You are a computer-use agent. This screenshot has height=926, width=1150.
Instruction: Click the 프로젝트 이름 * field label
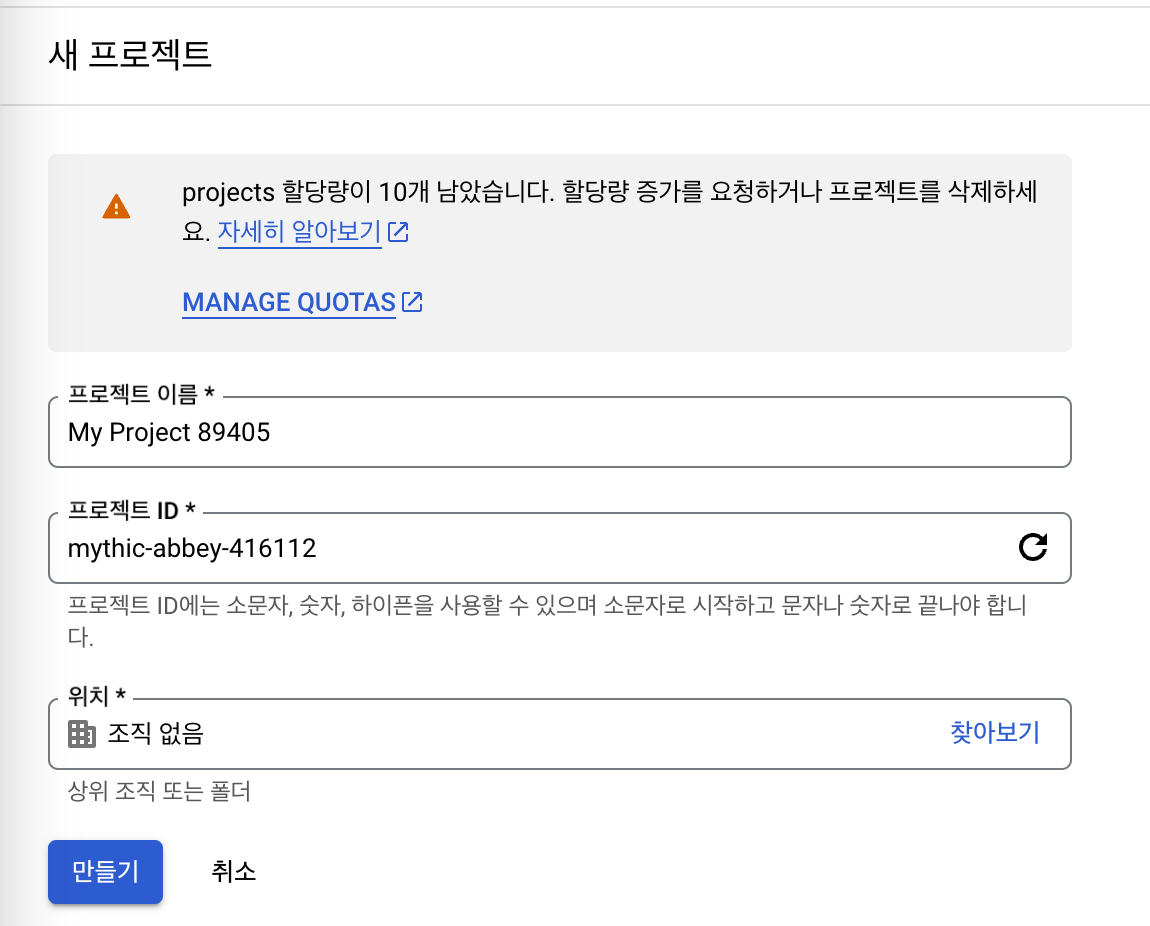pos(141,394)
